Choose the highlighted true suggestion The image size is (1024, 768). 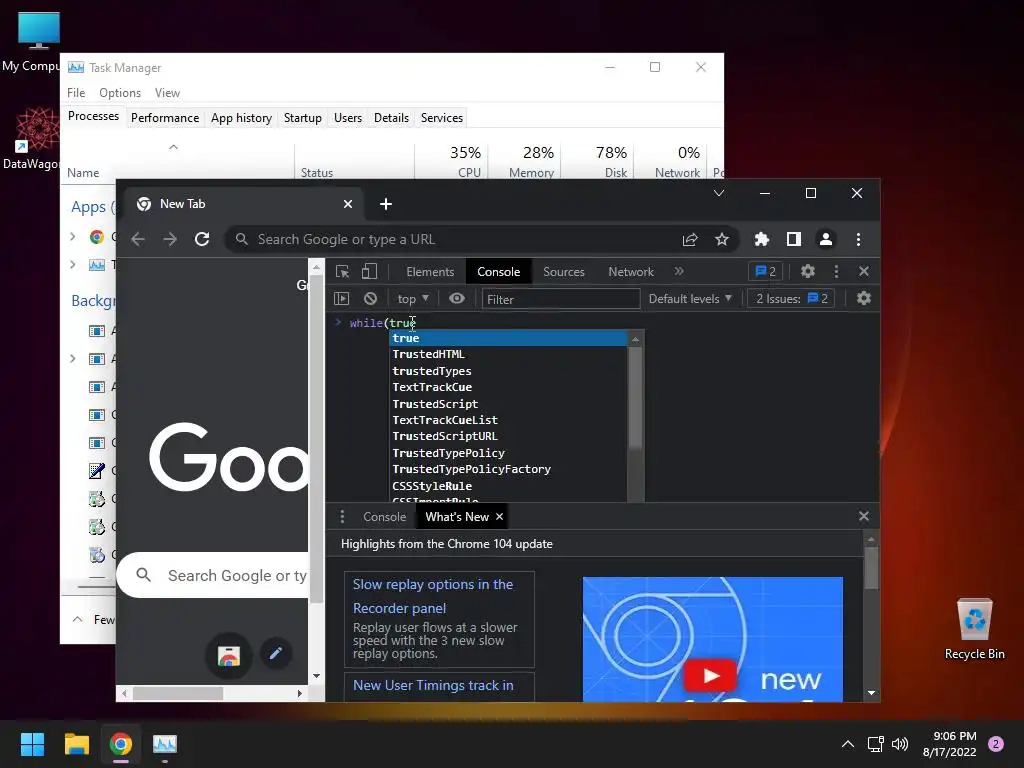[508, 338]
